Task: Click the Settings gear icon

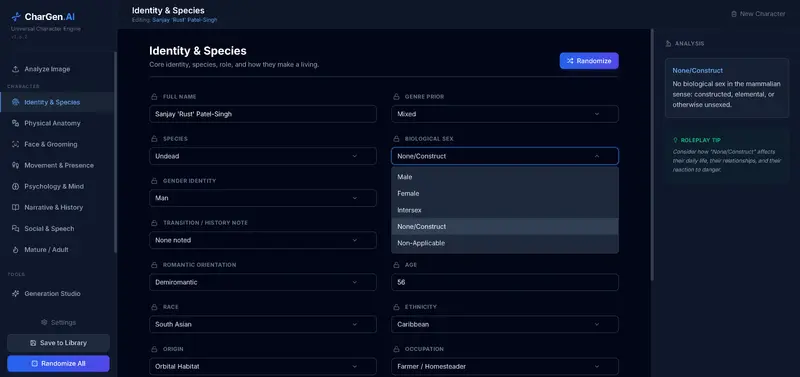Action: click(44, 322)
